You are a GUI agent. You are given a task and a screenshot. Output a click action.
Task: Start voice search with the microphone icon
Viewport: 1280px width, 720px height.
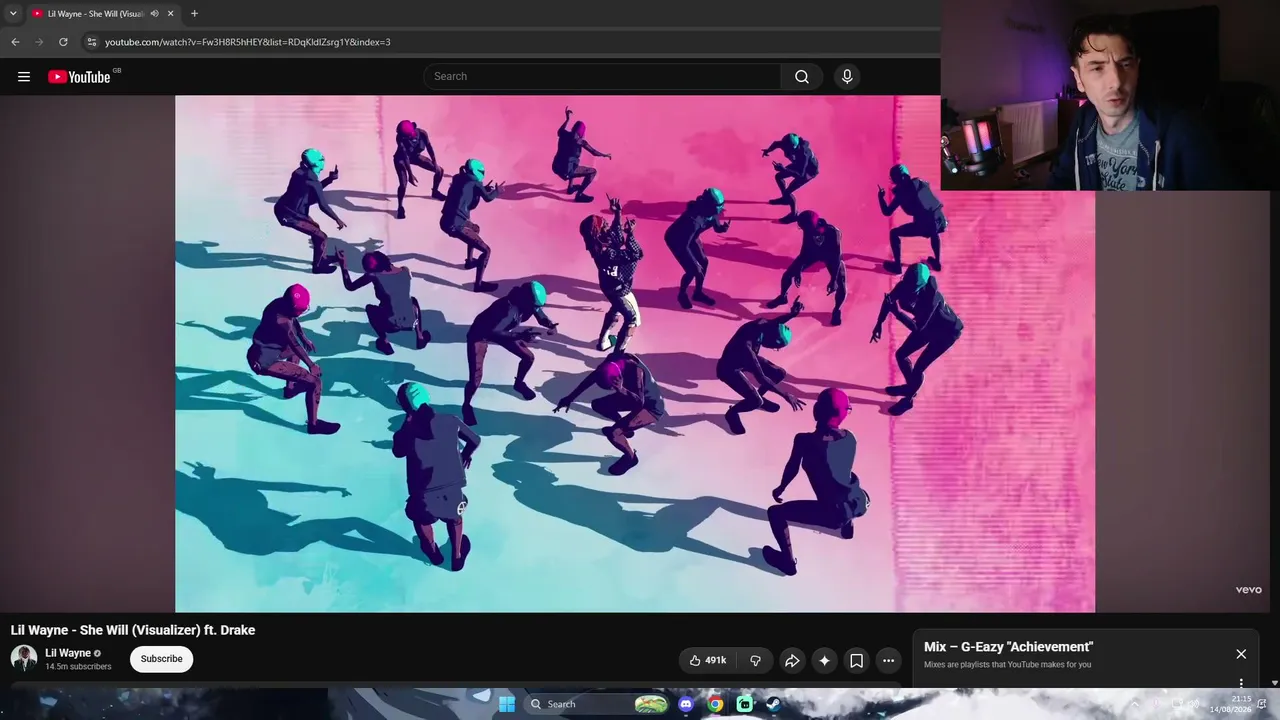[x=847, y=77]
